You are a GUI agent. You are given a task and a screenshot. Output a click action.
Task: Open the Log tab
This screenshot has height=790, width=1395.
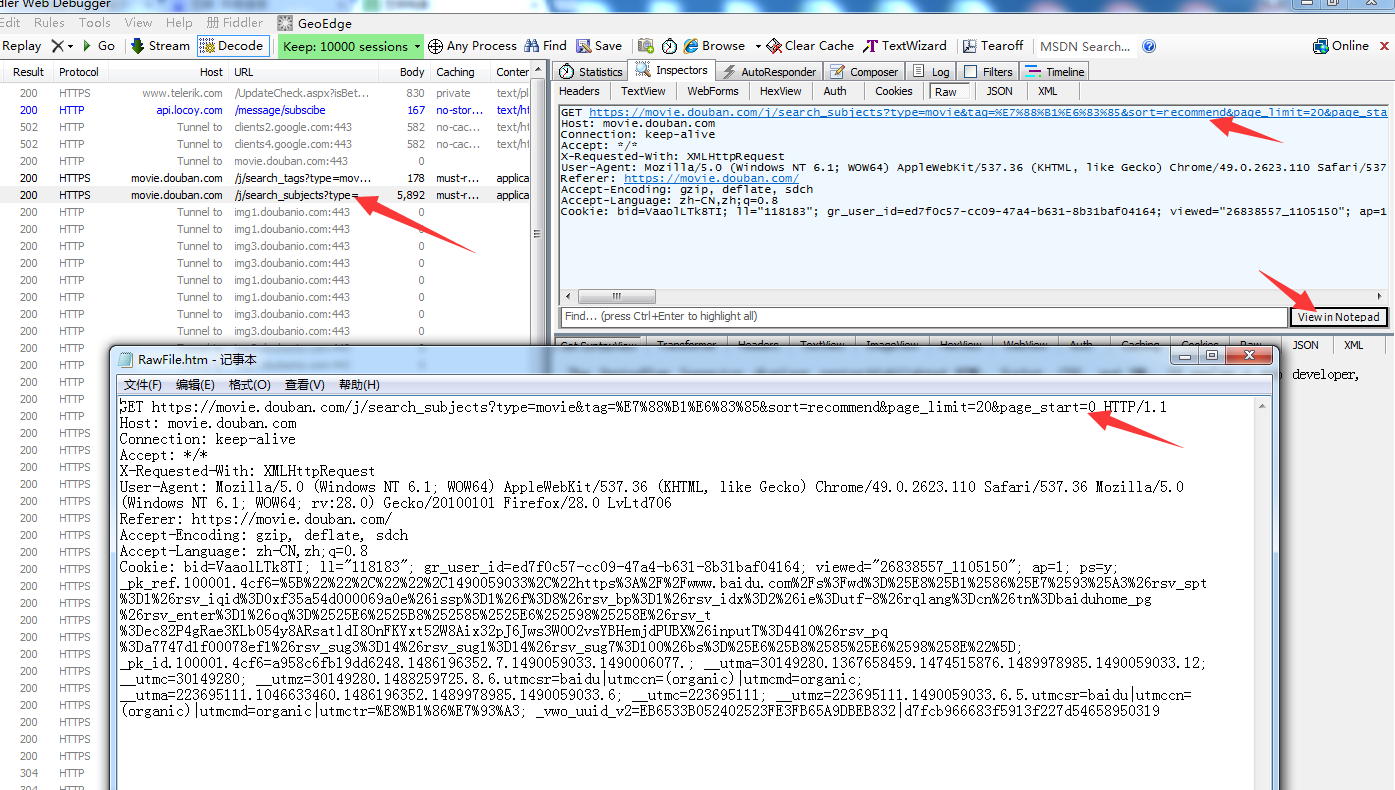click(932, 72)
